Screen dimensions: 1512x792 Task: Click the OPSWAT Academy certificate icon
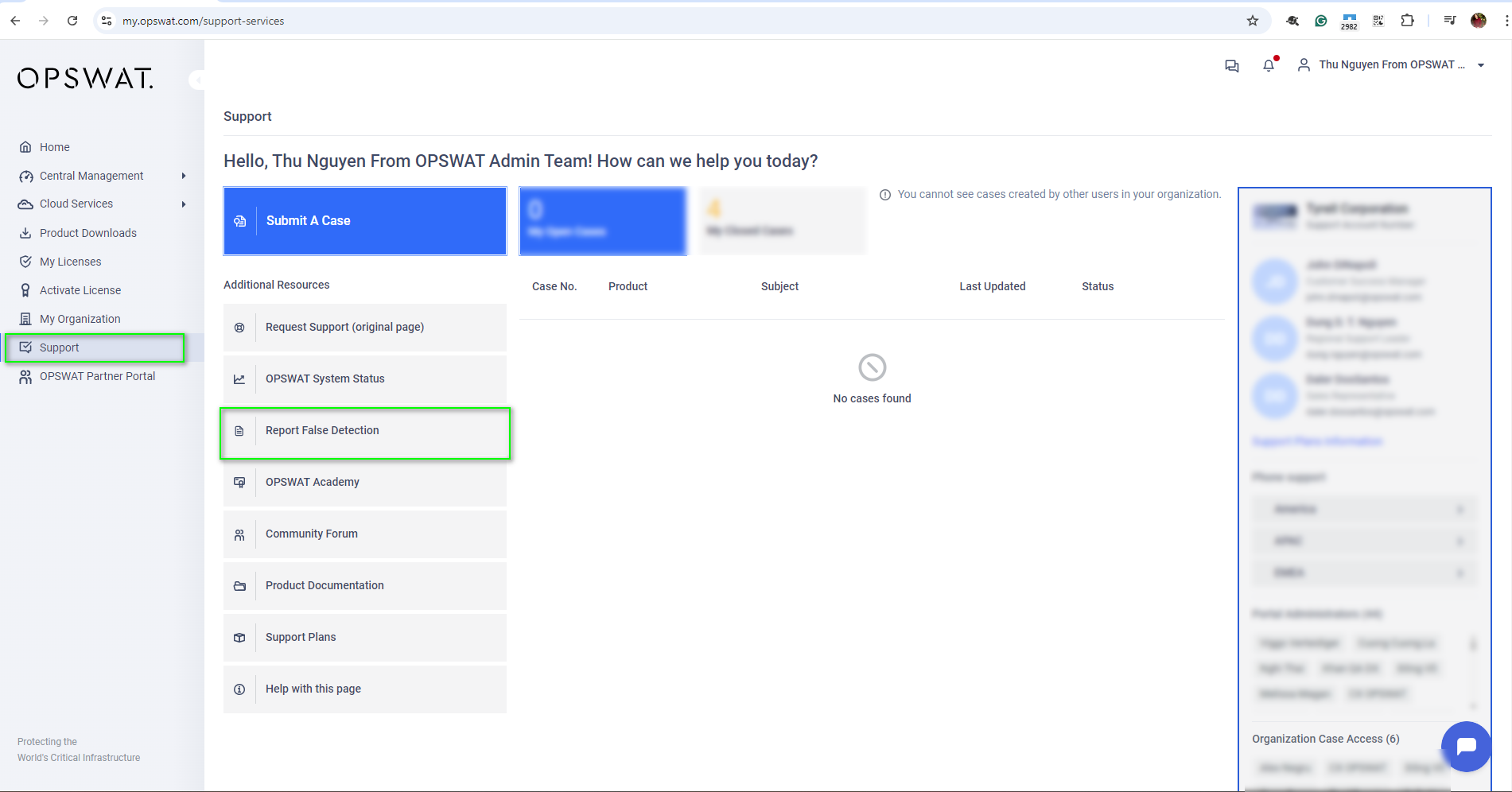coord(239,483)
